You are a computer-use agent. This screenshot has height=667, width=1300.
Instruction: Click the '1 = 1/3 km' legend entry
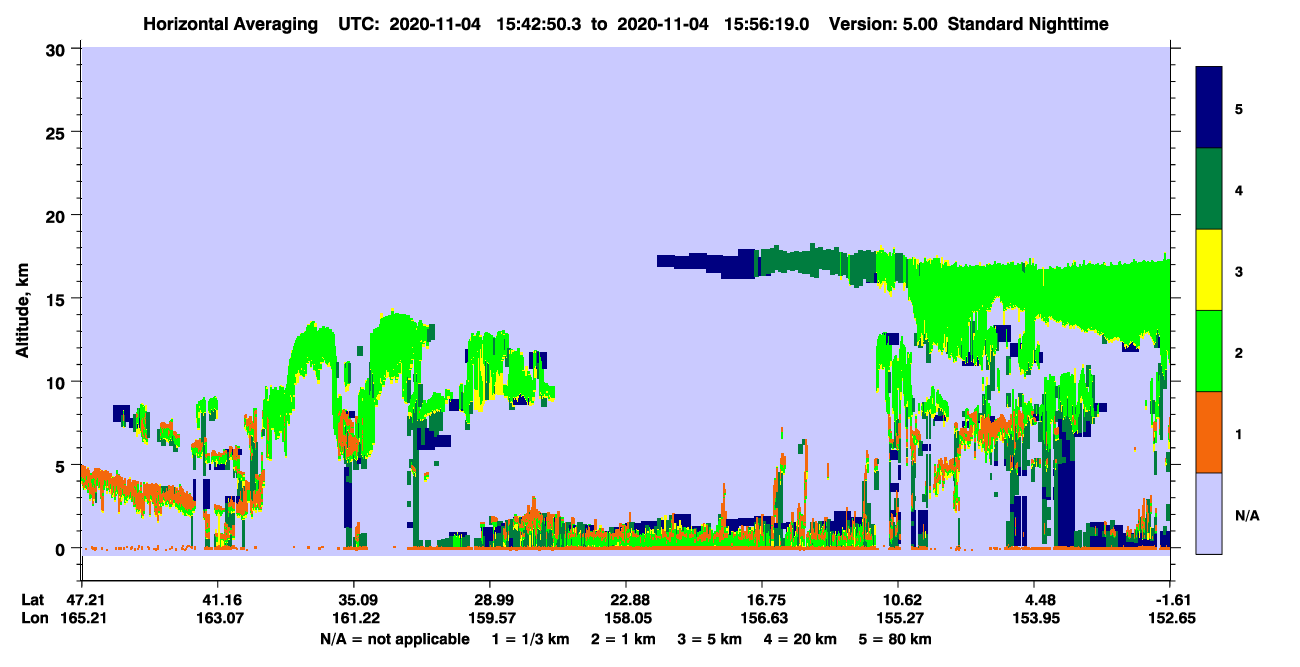[529, 639]
